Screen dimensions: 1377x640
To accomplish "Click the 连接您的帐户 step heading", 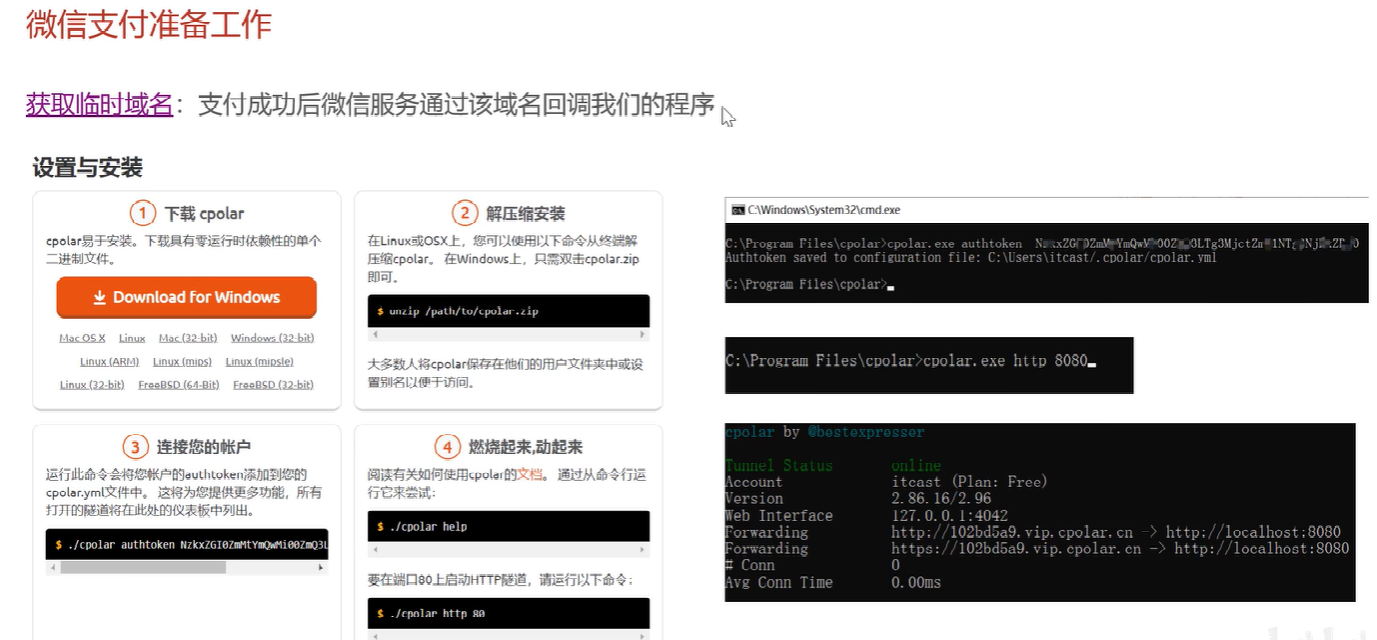I will (203, 446).
